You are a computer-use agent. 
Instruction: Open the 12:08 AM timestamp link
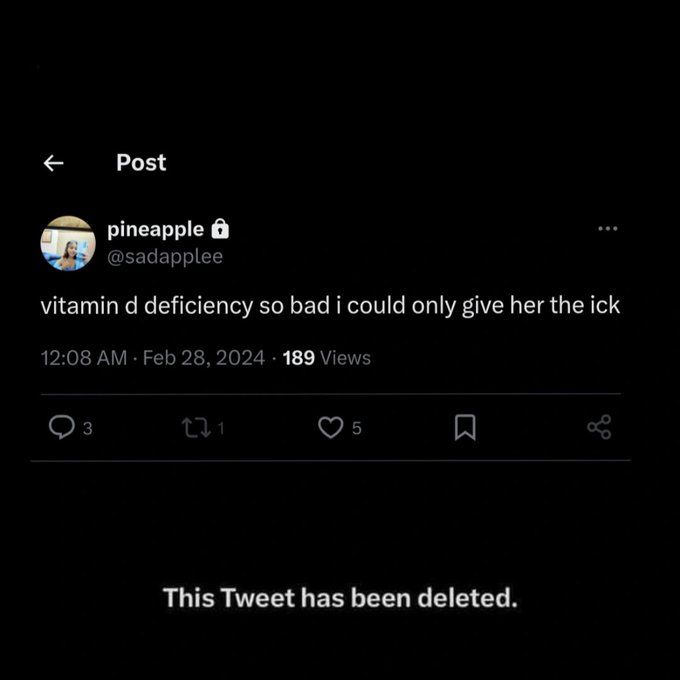click(x=84, y=358)
